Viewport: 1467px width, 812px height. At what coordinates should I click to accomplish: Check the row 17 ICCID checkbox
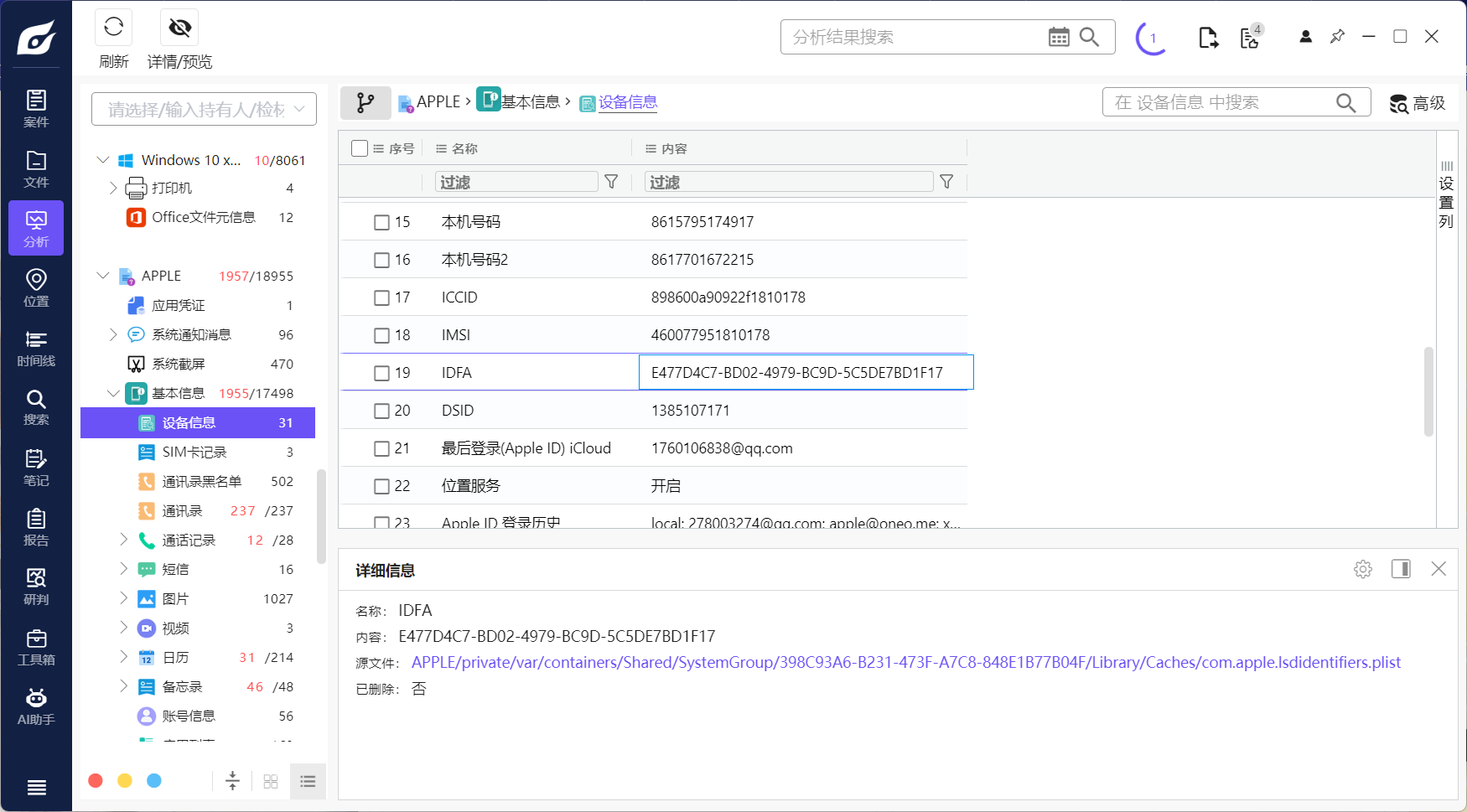[381, 297]
